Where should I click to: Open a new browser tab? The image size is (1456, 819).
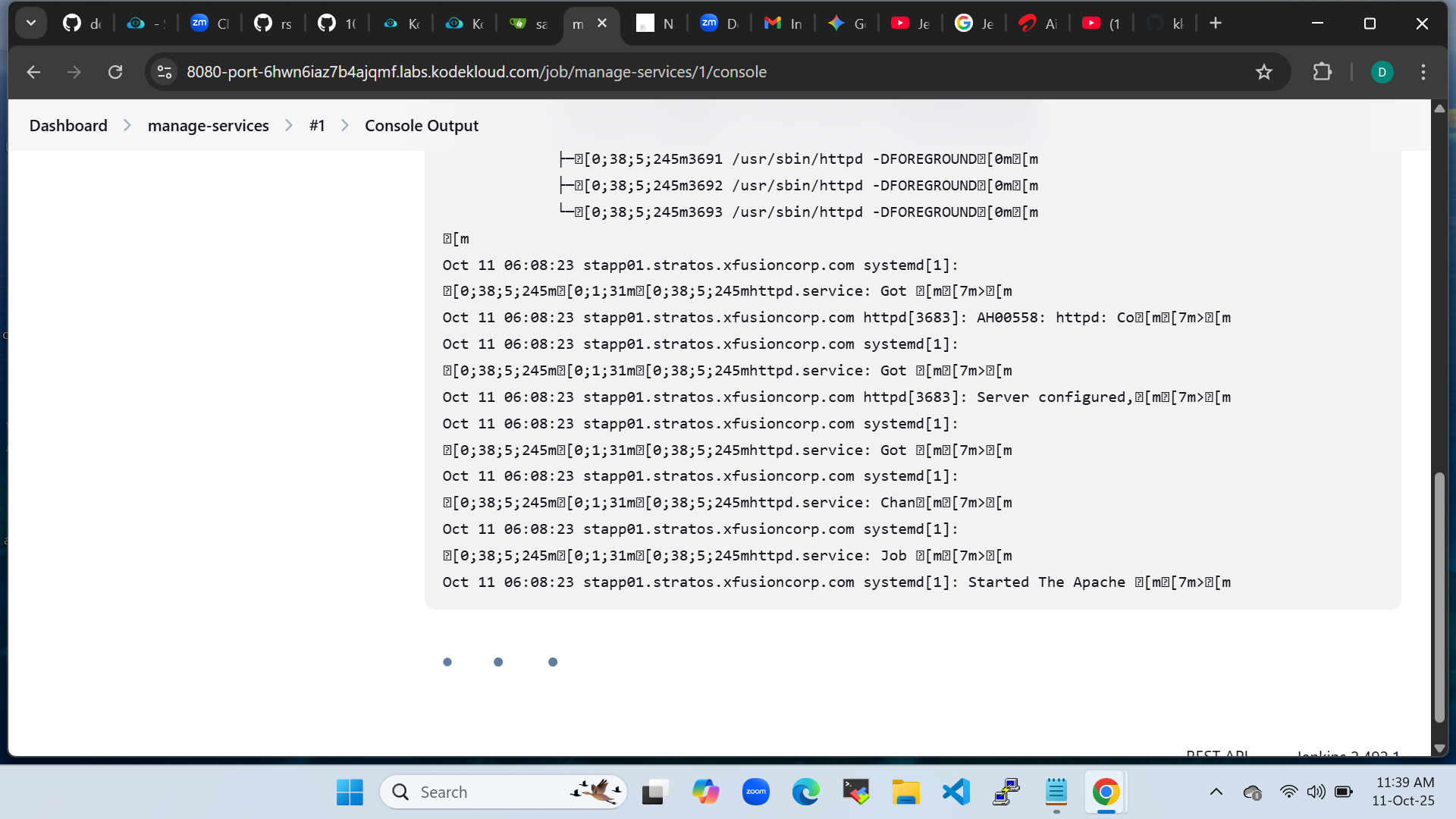coord(1216,23)
